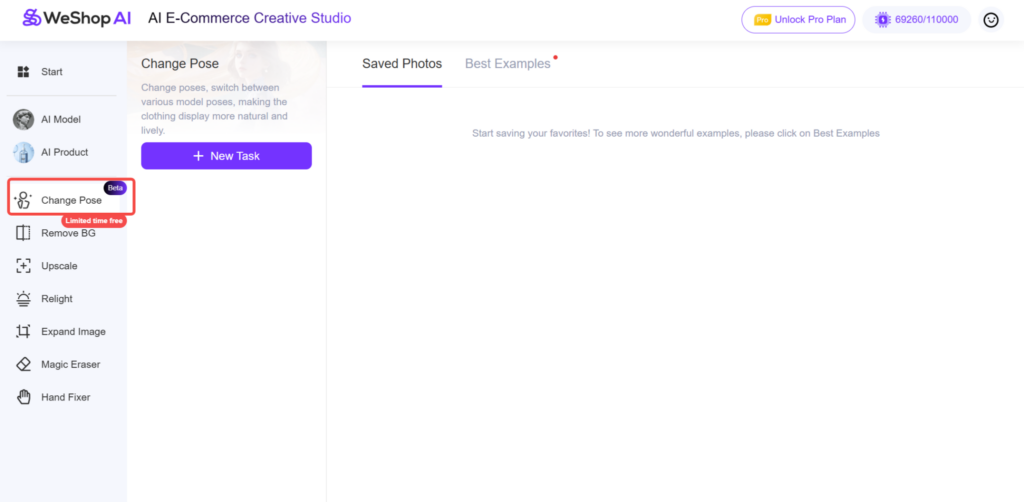Click the smiley profile avatar icon
The height and width of the screenshot is (502, 1024).
pyautogui.click(x=991, y=20)
